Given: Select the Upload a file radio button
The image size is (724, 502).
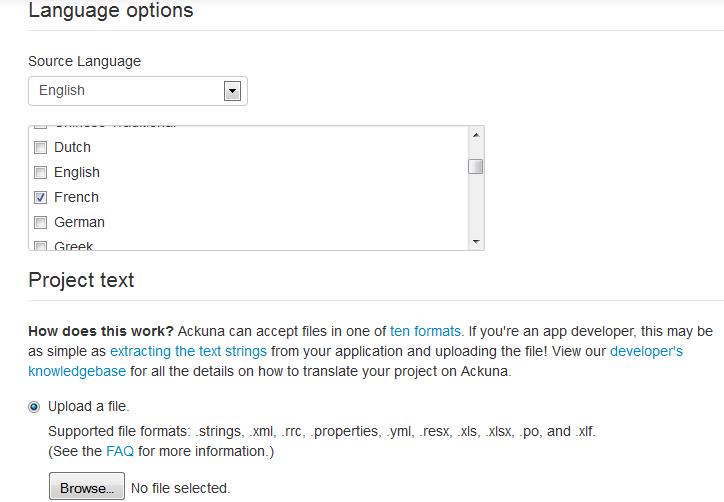Looking at the screenshot, I should point(34,407).
